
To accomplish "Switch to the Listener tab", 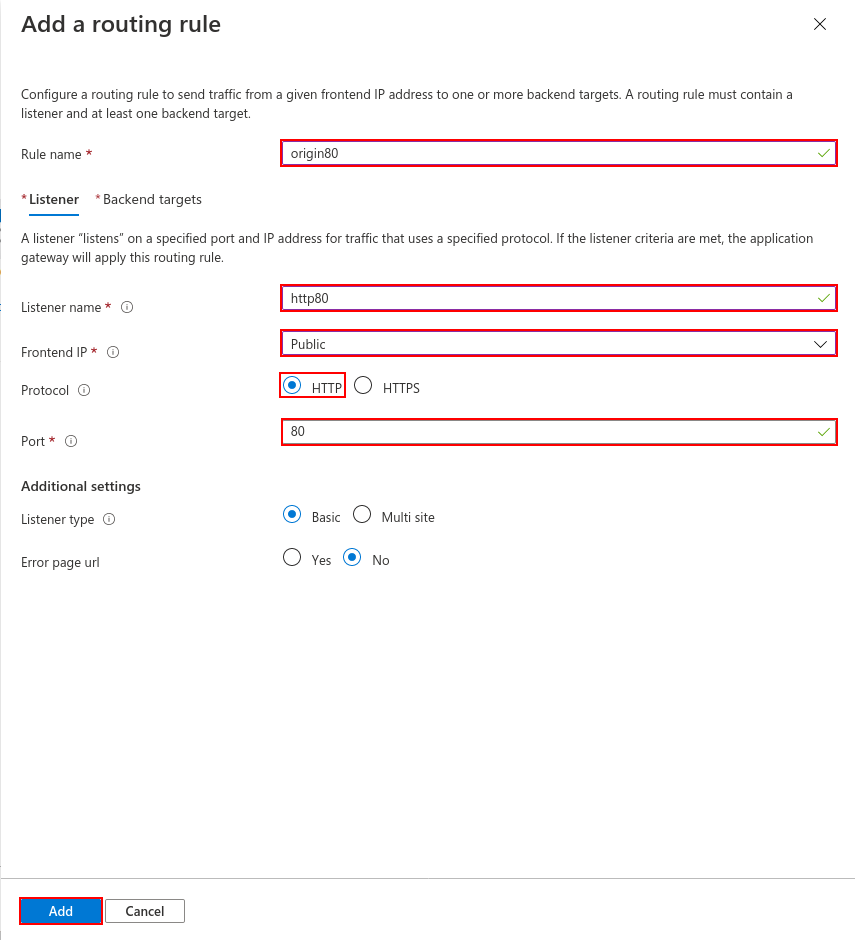I will tap(50, 200).
